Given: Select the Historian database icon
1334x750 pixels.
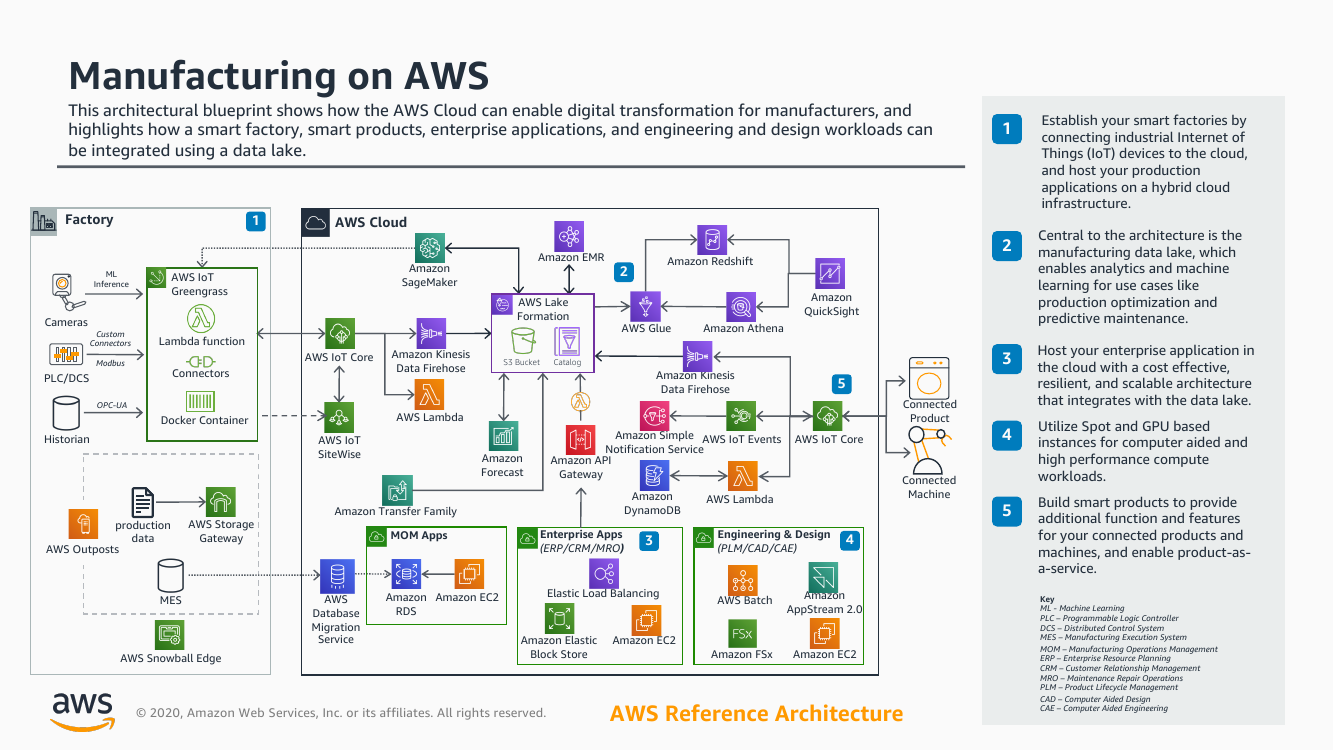Looking at the screenshot, I should pyautogui.click(x=66, y=413).
